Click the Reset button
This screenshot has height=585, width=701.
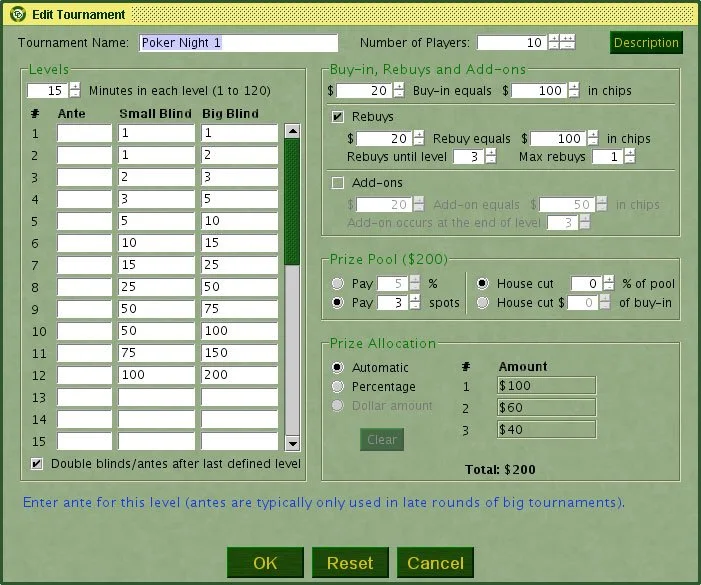(x=350, y=563)
